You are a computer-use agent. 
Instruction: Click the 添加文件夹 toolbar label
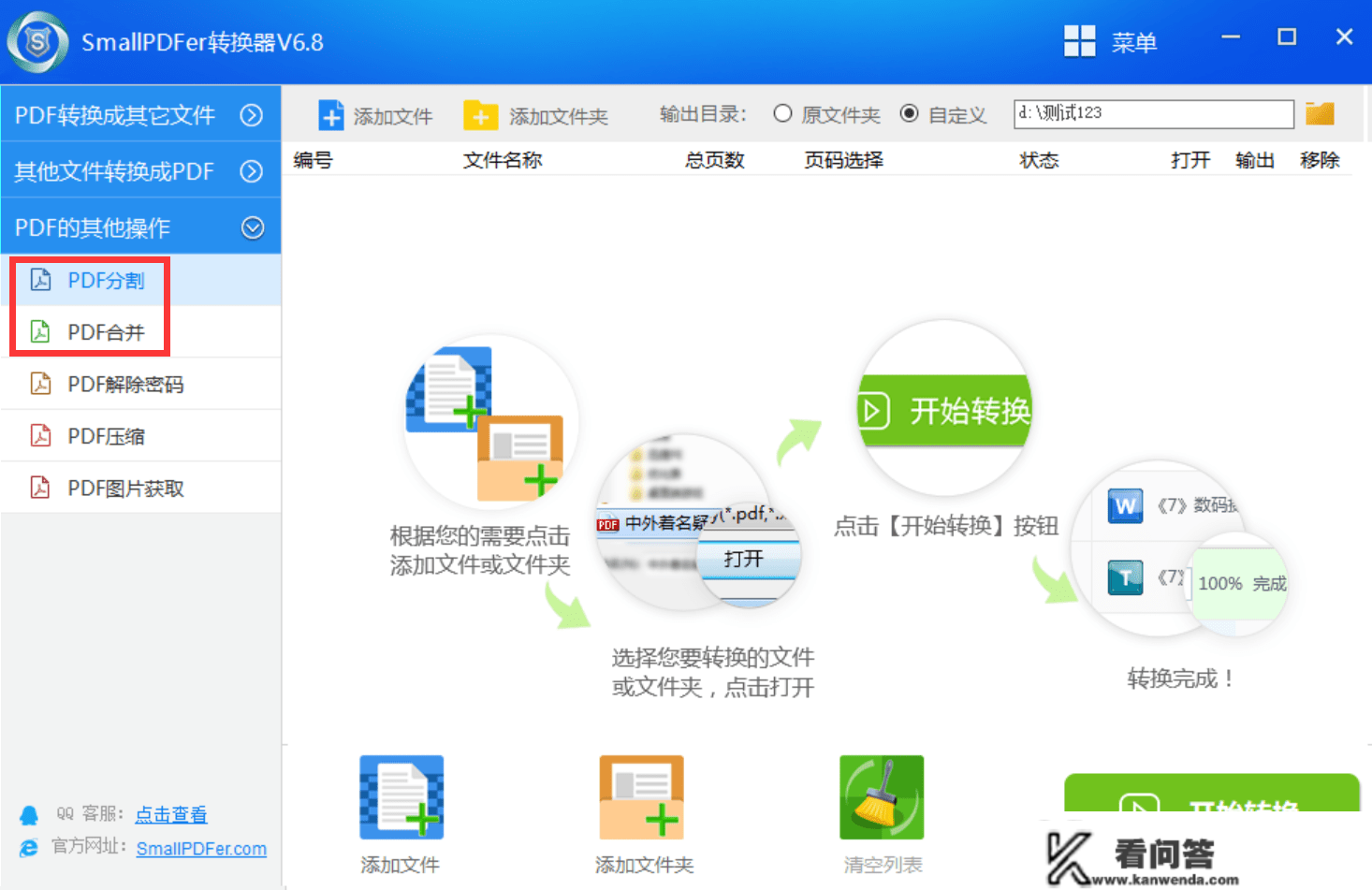559,116
